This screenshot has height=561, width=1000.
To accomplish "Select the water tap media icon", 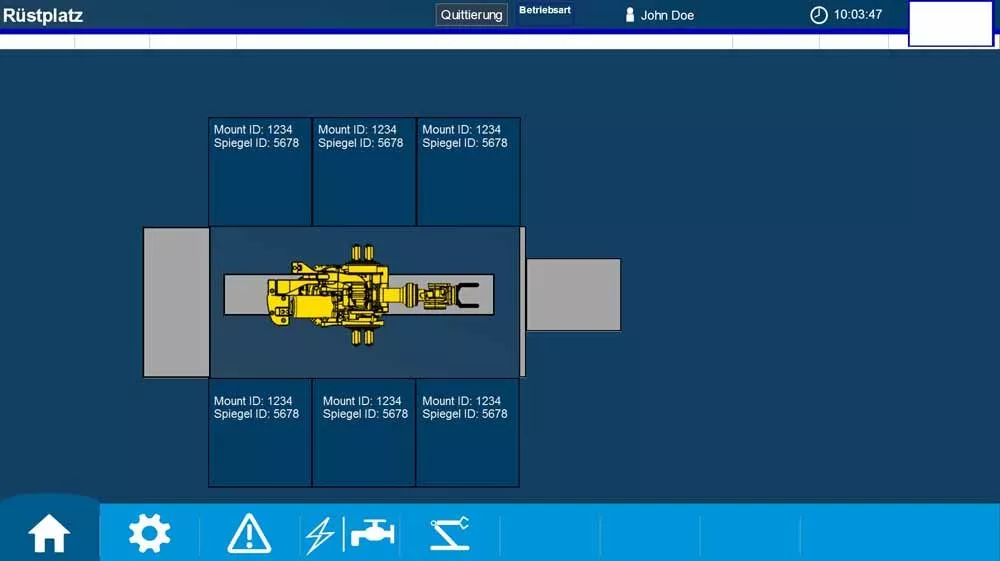I will [x=372, y=533].
